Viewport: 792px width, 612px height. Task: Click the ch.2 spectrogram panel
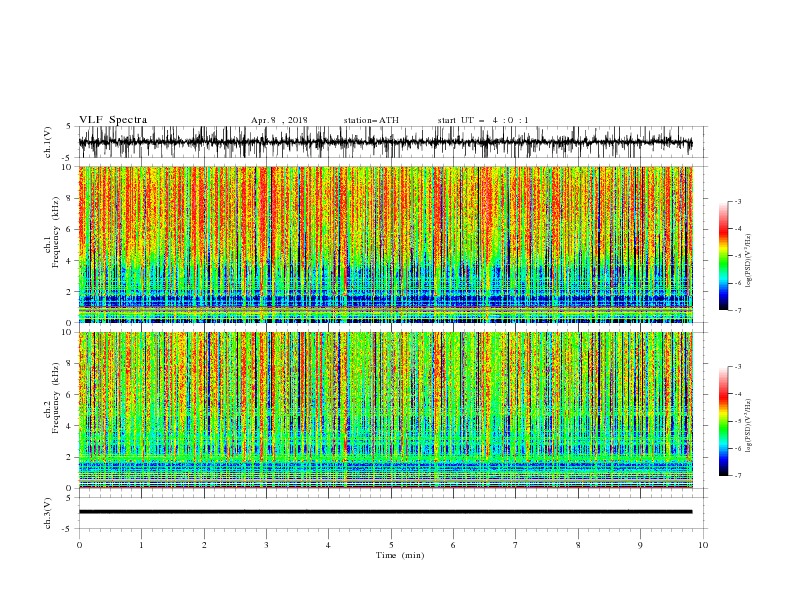pos(386,410)
